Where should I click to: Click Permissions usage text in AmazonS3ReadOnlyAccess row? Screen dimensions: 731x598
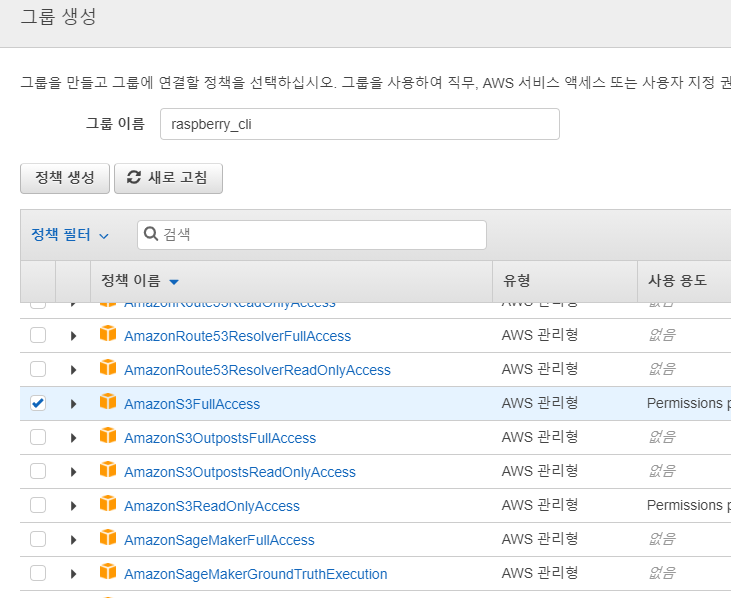coord(689,505)
